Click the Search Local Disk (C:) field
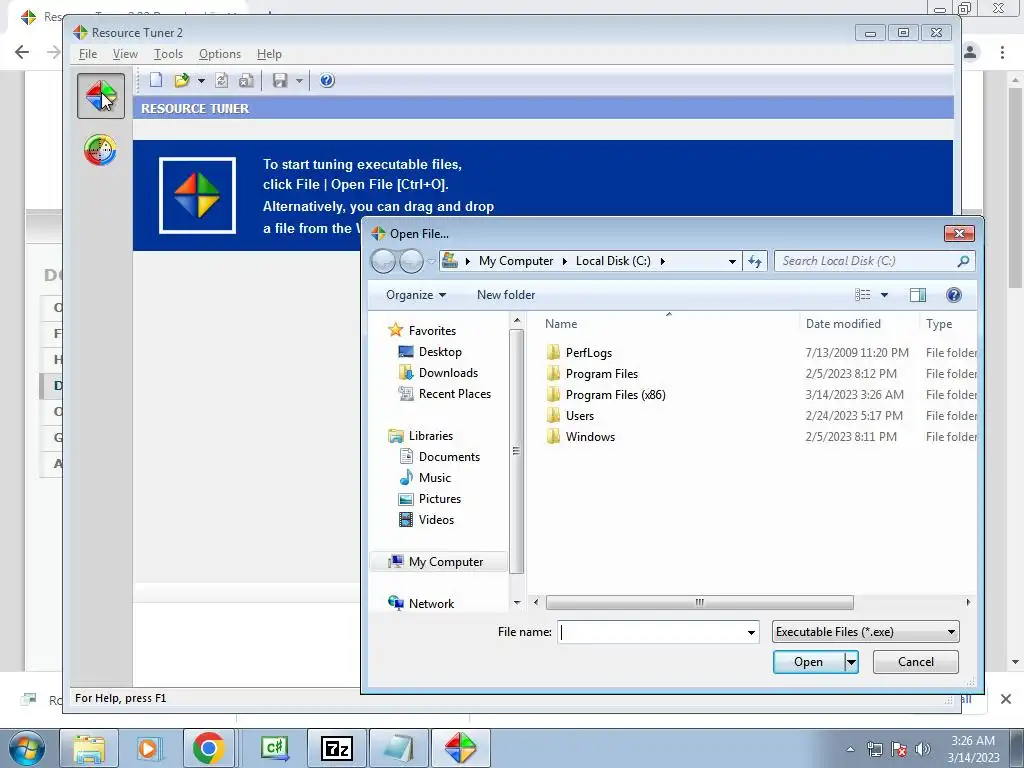 tap(874, 261)
